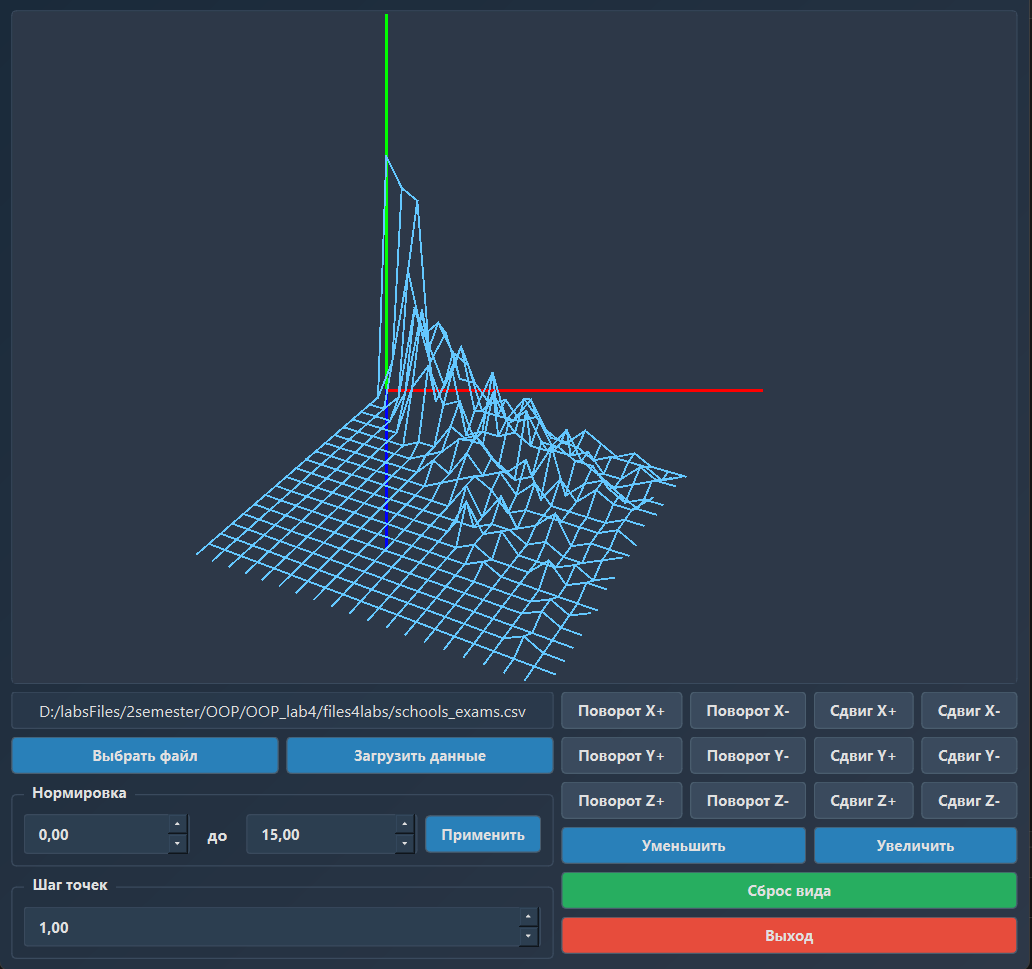Viewport: 1032px width, 969px height.
Task: Shift model with 'Сдвиг Z+'
Action: coord(864,800)
